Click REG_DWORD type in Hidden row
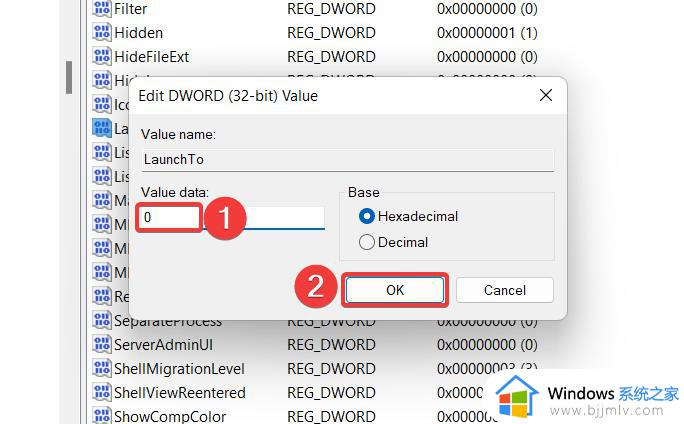684x424 pixels. (x=331, y=33)
